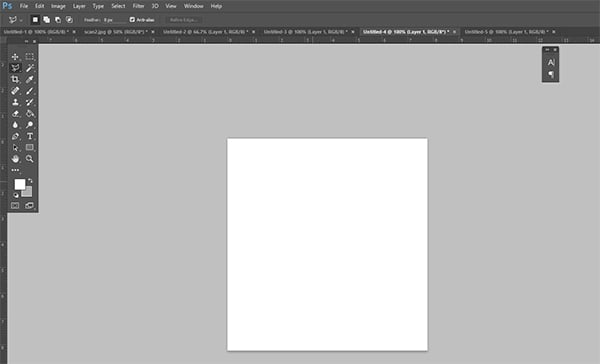Select the History Brush tool
The image size is (600, 364).
[29, 102]
